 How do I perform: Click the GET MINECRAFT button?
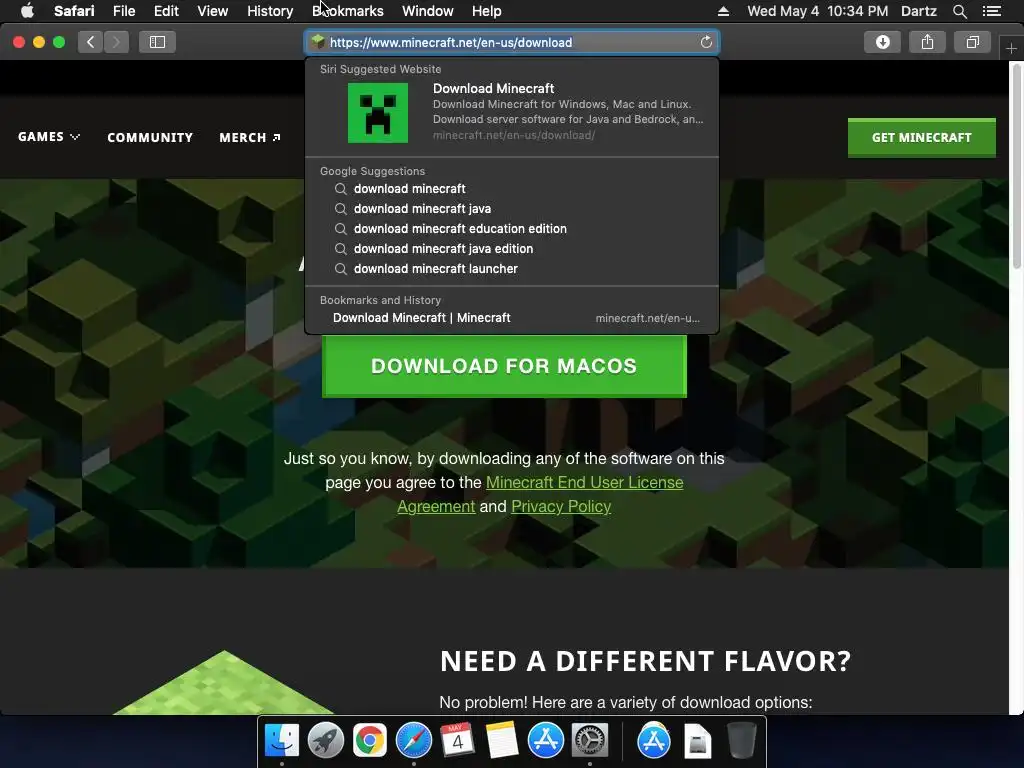(921, 137)
